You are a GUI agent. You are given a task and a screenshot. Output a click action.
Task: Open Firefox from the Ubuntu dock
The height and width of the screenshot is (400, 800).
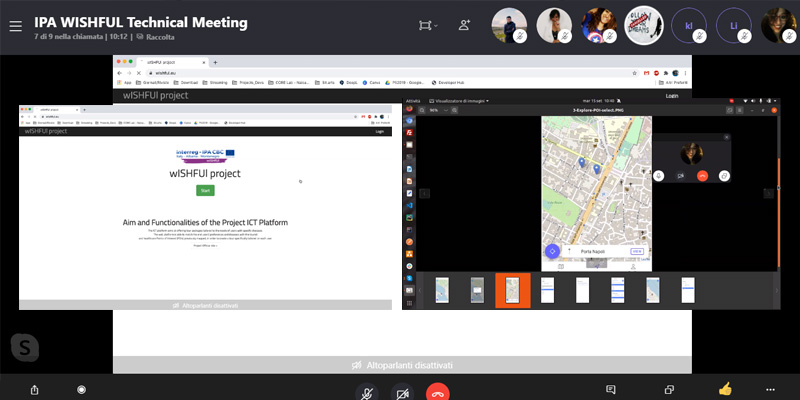click(409, 108)
